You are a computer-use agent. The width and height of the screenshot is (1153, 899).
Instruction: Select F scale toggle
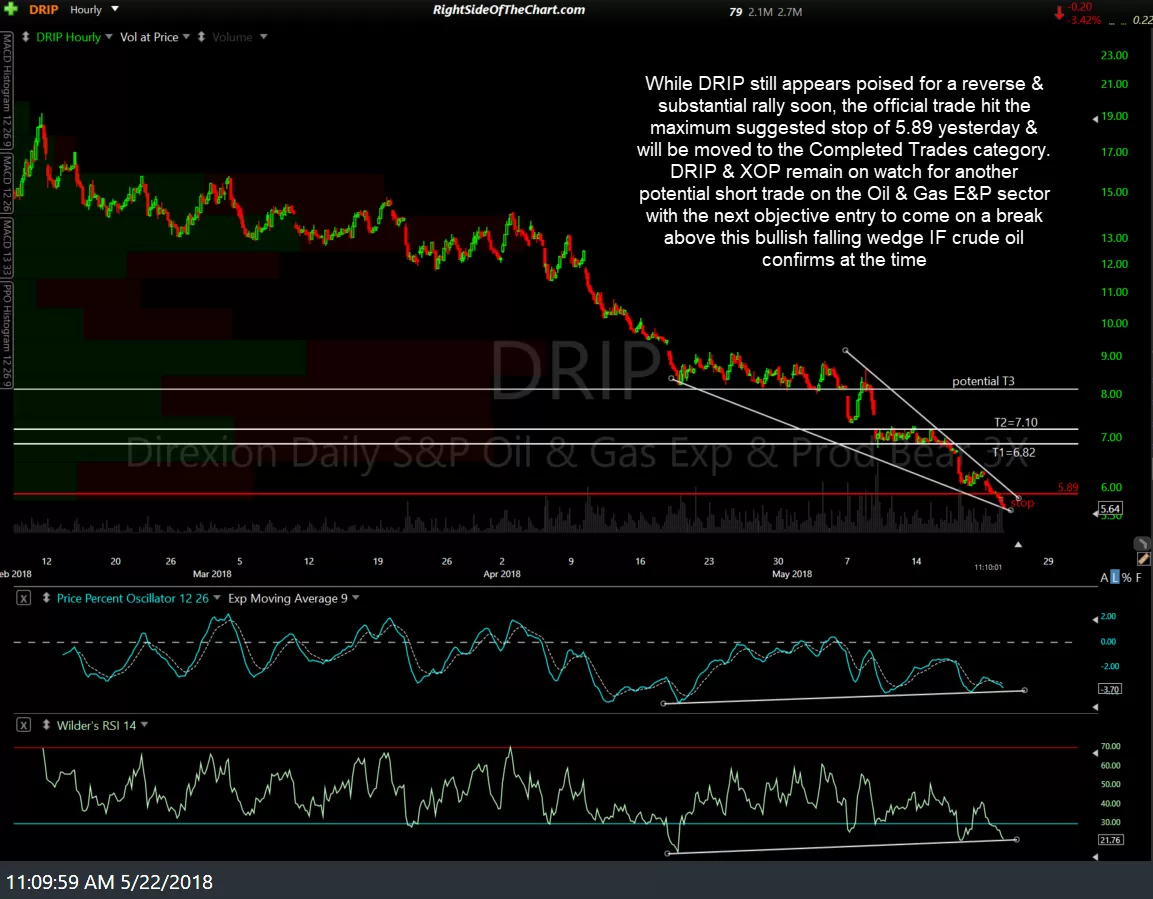pyautogui.click(x=1138, y=578)
